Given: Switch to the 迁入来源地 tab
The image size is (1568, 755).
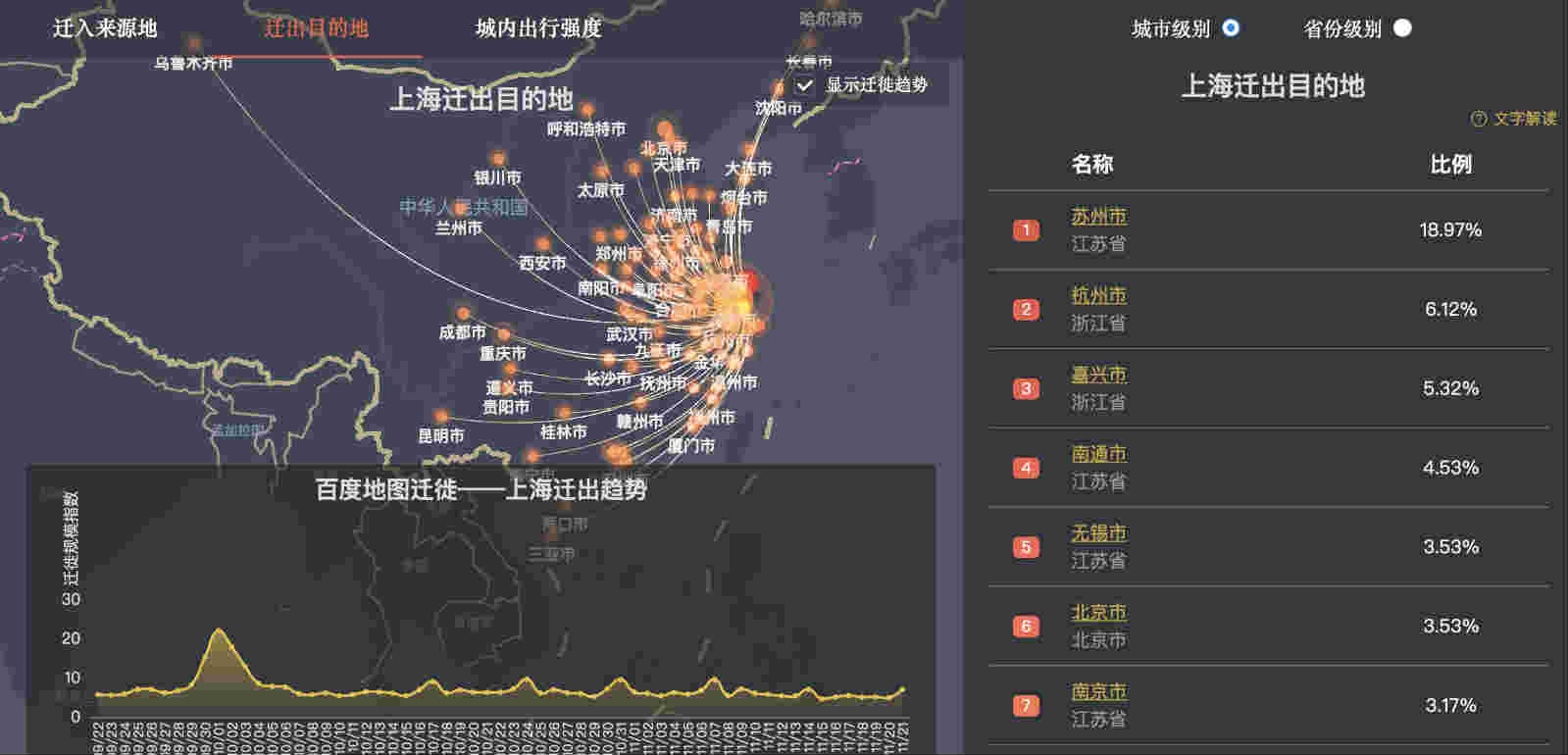Looking at the screenshot, I should (105, 27).
